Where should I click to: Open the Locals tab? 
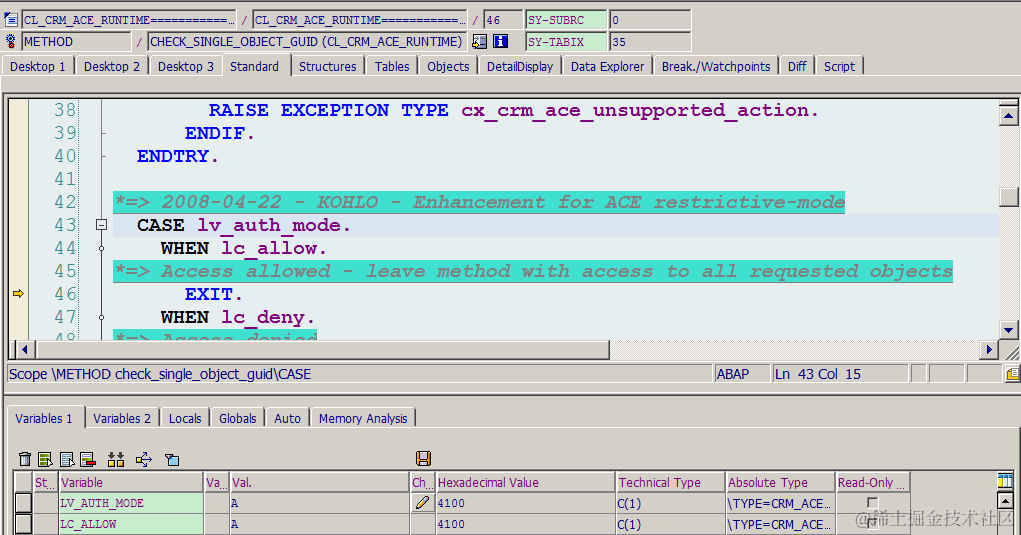click(185, 418)
